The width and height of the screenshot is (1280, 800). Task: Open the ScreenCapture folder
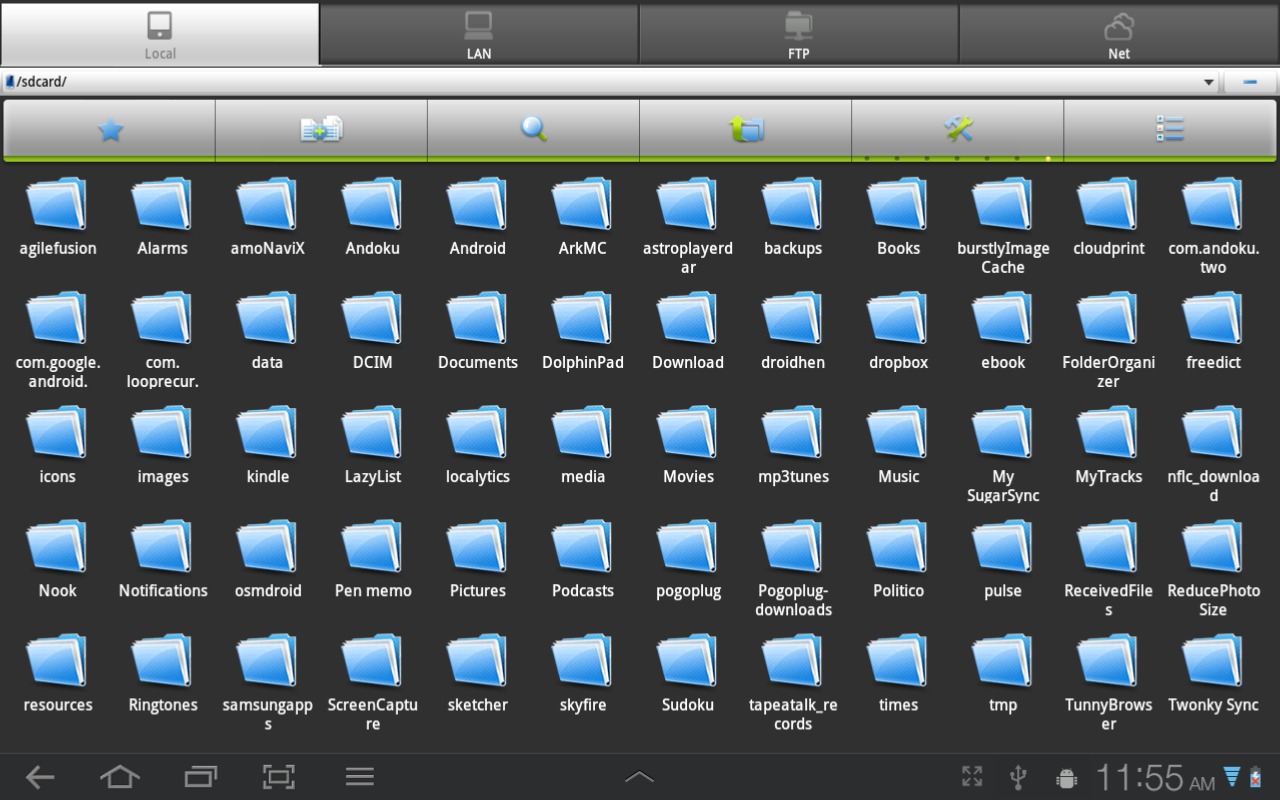point(372,682)
